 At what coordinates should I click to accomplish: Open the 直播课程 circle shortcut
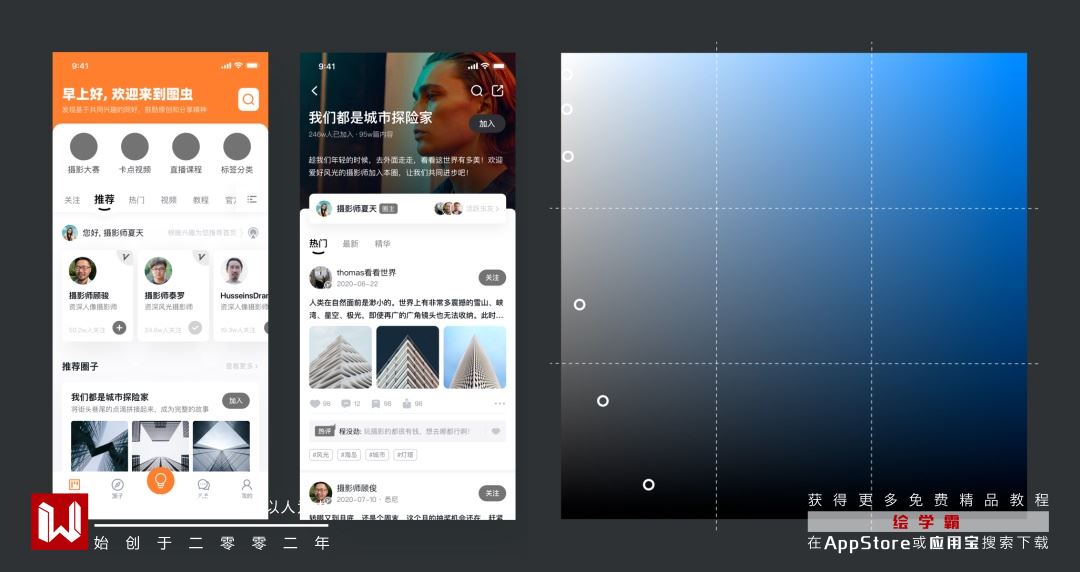pos(186,147)
